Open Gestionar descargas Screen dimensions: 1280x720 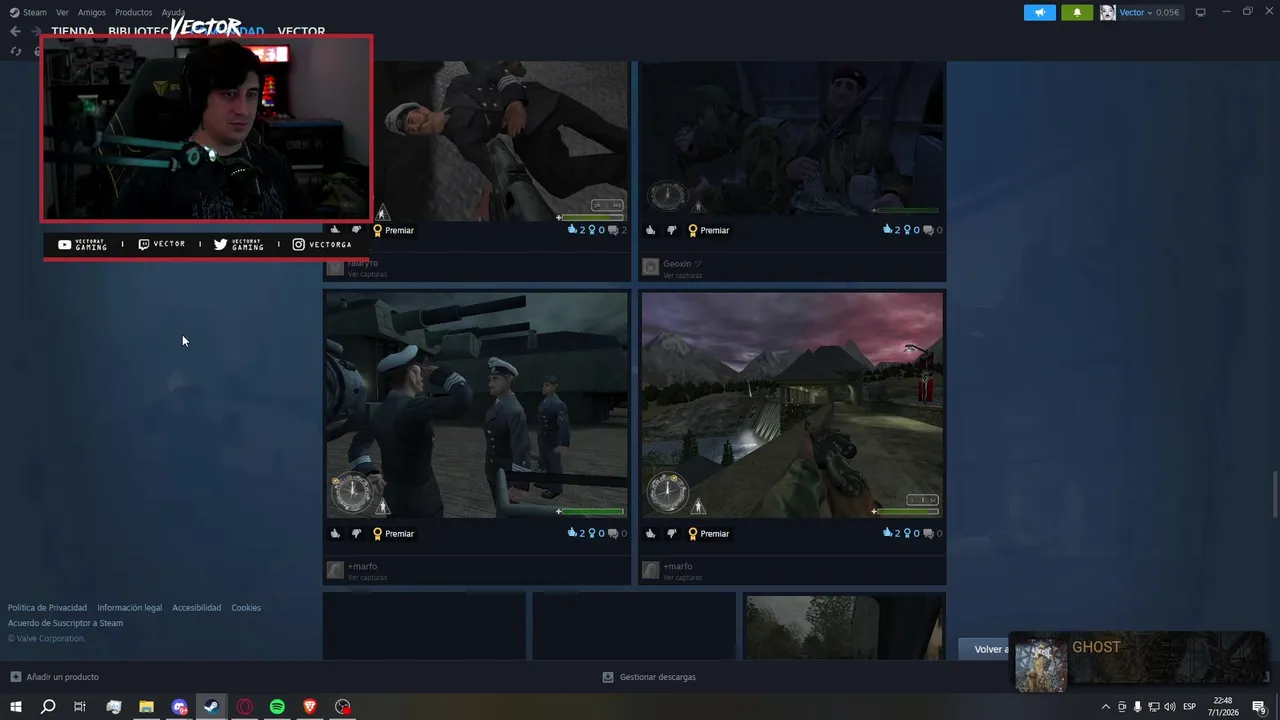tap(650, 677)
